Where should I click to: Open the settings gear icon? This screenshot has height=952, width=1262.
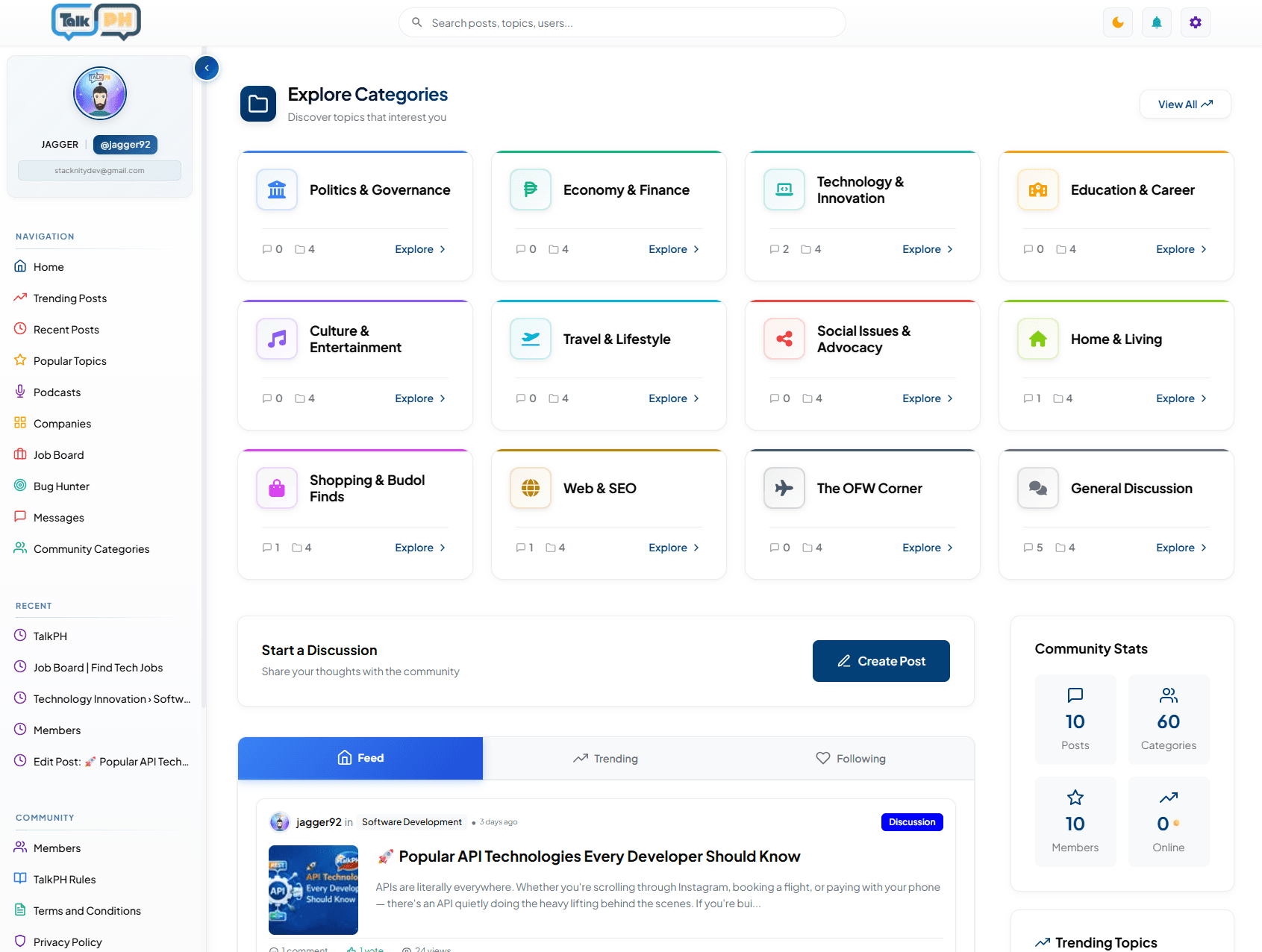click(x=1195, y=22)
